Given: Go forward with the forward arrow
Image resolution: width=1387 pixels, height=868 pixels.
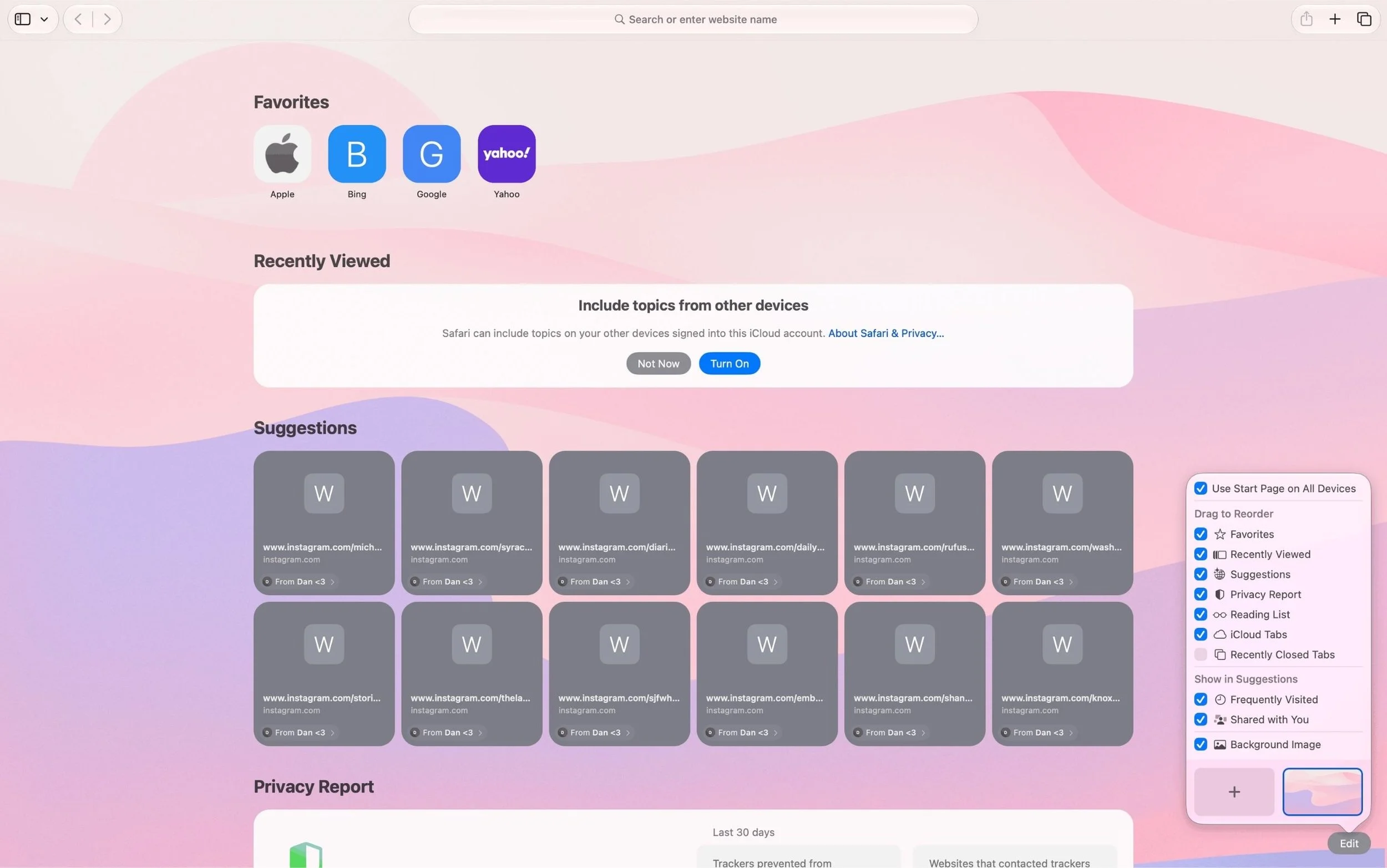Looking at the screenshot, I should (107, 19).
